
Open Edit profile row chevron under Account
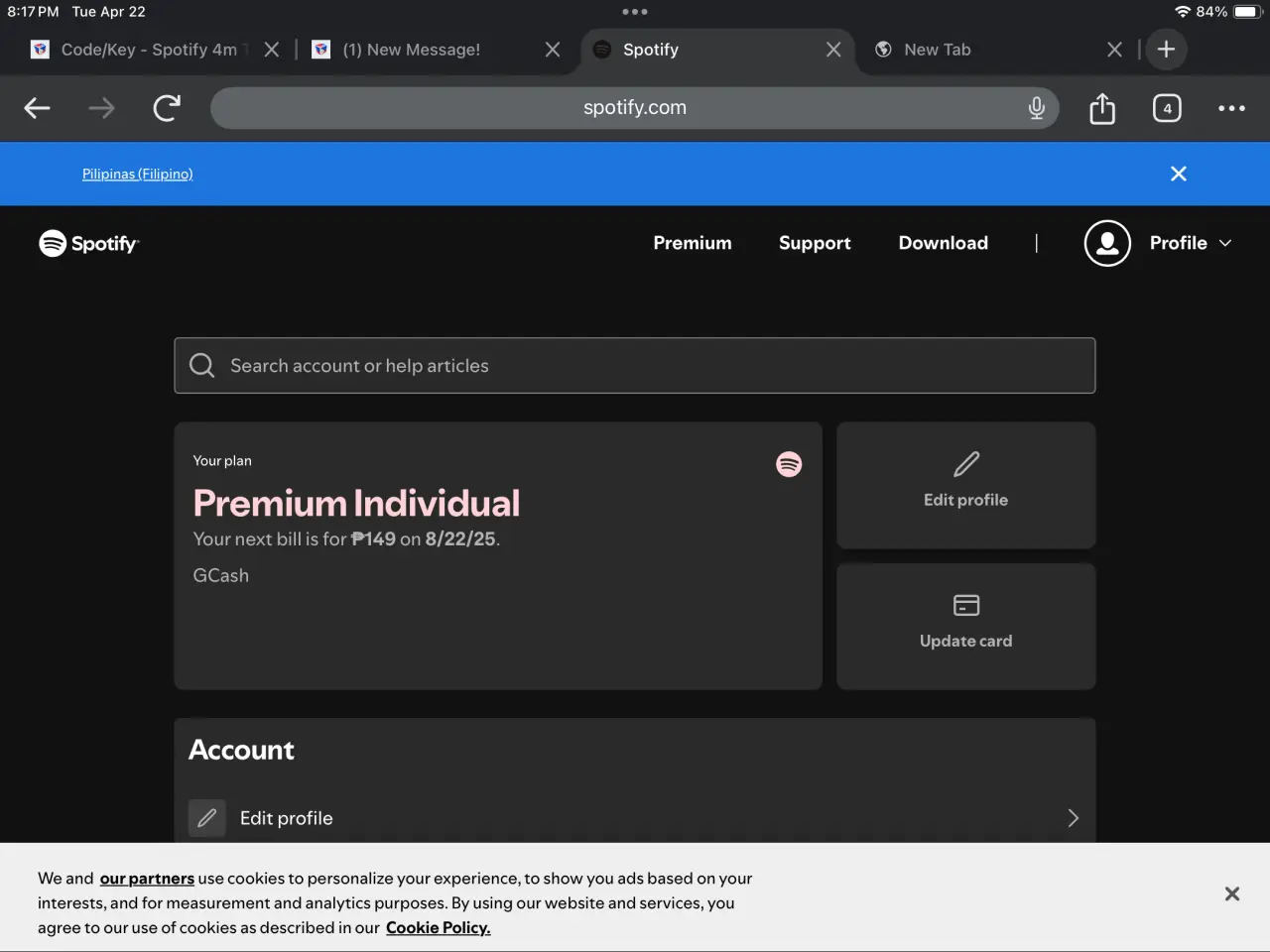tap(1073, 818)
